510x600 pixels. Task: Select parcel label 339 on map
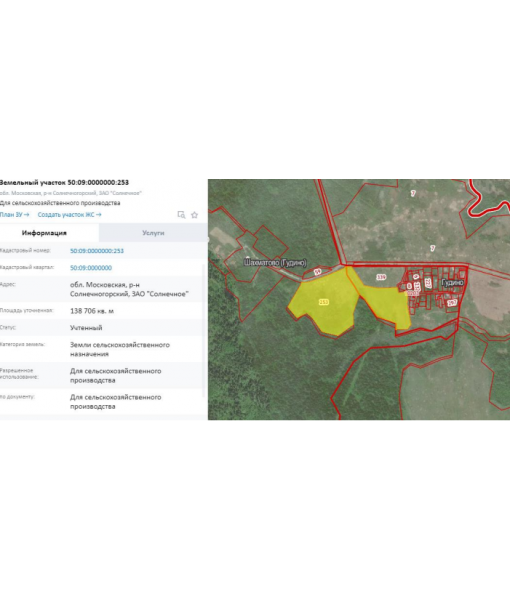coord(381,277)
